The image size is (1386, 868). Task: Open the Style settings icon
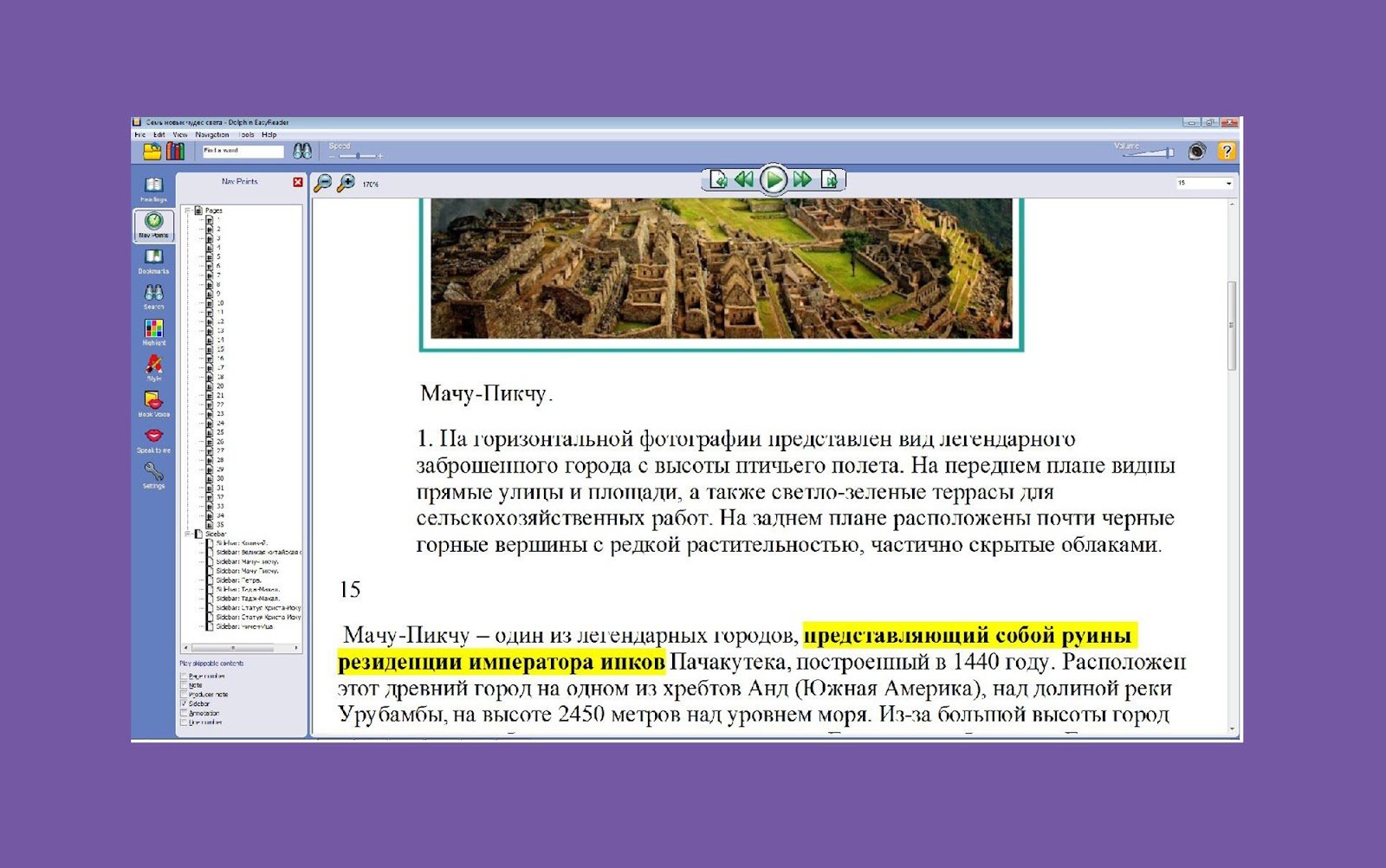153,366
